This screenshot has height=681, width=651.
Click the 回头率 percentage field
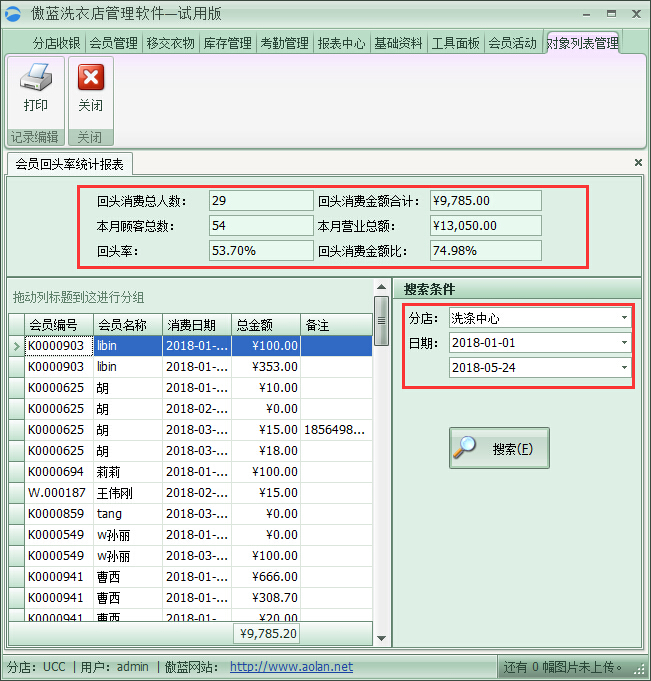(261, 250)
